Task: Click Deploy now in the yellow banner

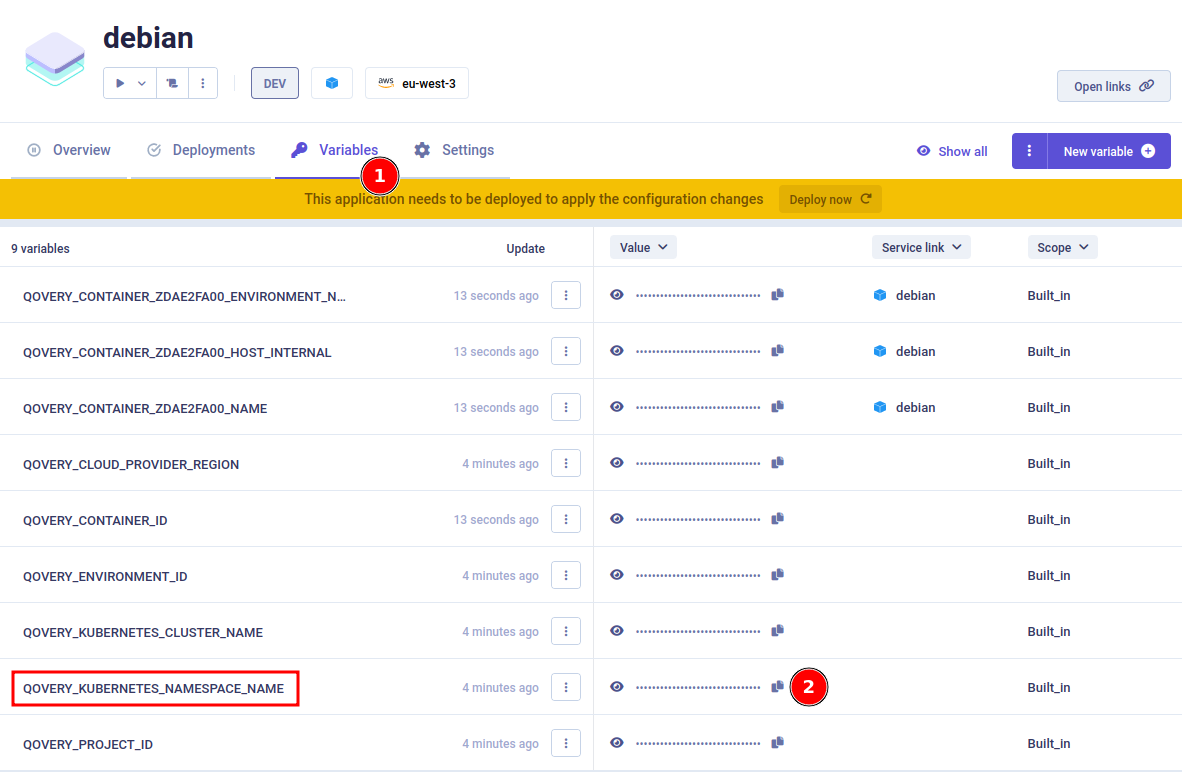Action: click(x=830, y=200)
